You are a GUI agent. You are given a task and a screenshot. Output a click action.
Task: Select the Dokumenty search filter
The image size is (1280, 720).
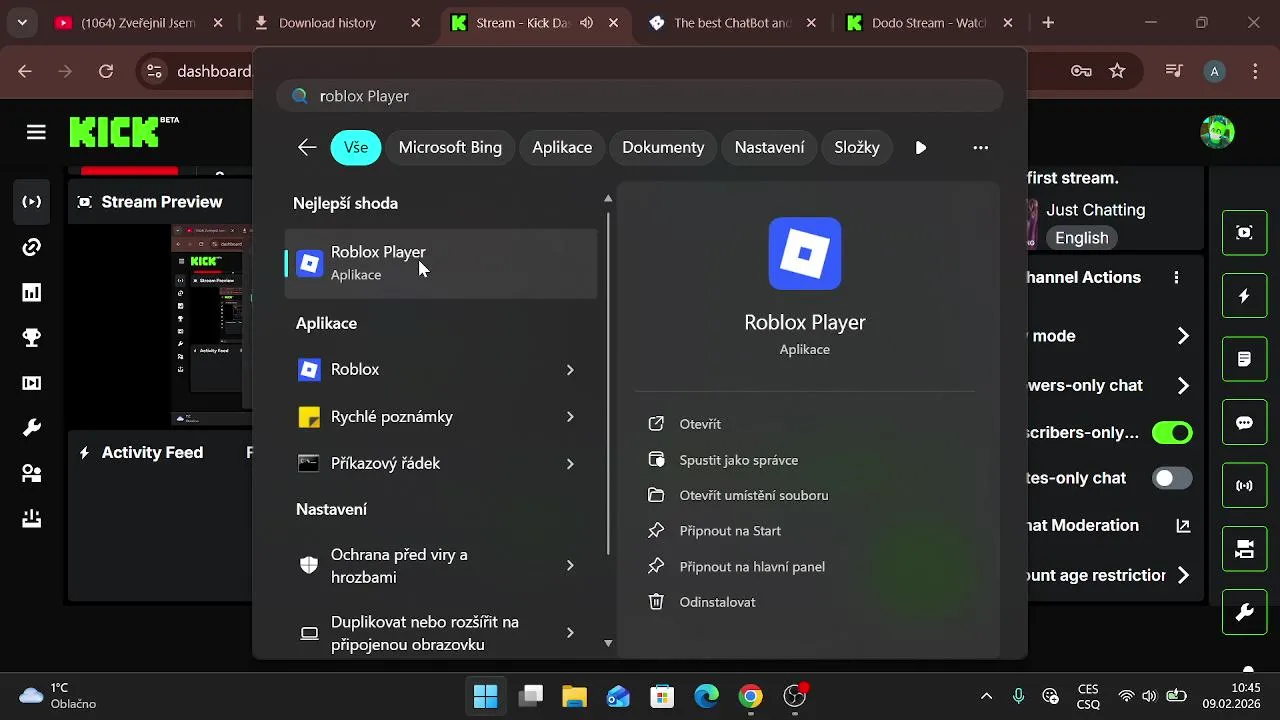(663, 147)
